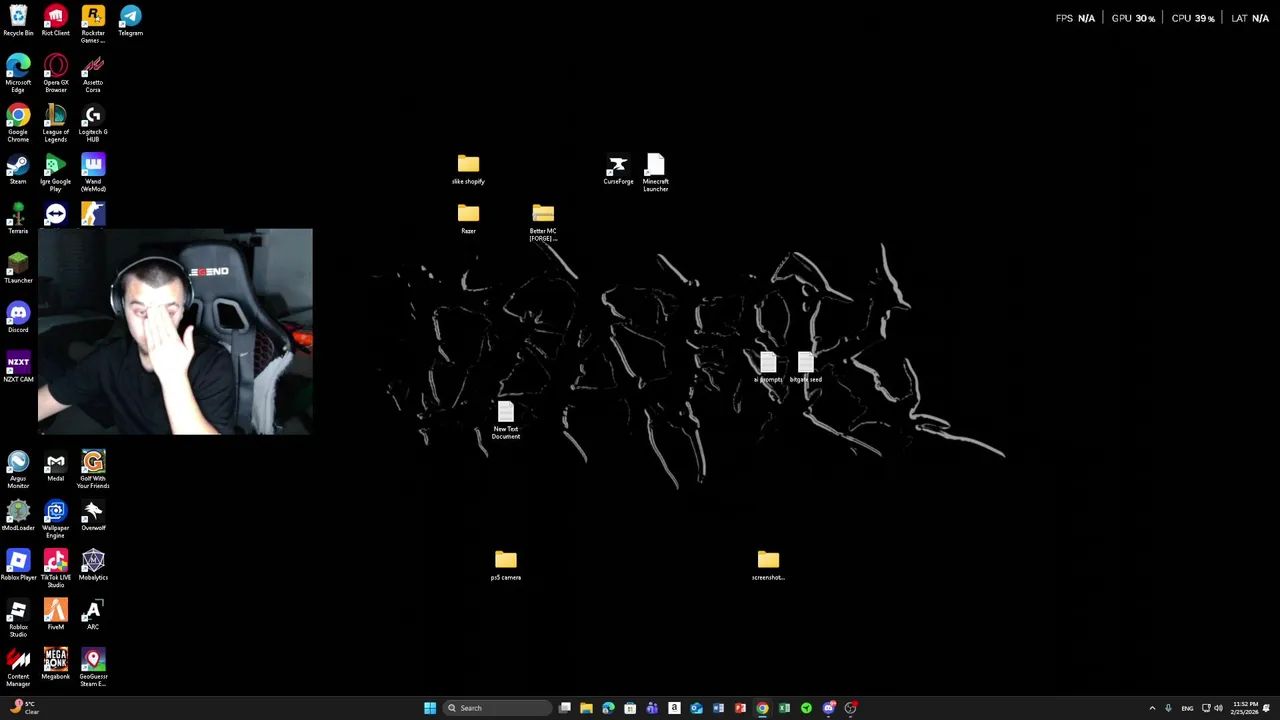Open Excel from the taskbar
The height and width of the screenshot is (720, 1280).
pyautogui.click(x=784, y=708)
